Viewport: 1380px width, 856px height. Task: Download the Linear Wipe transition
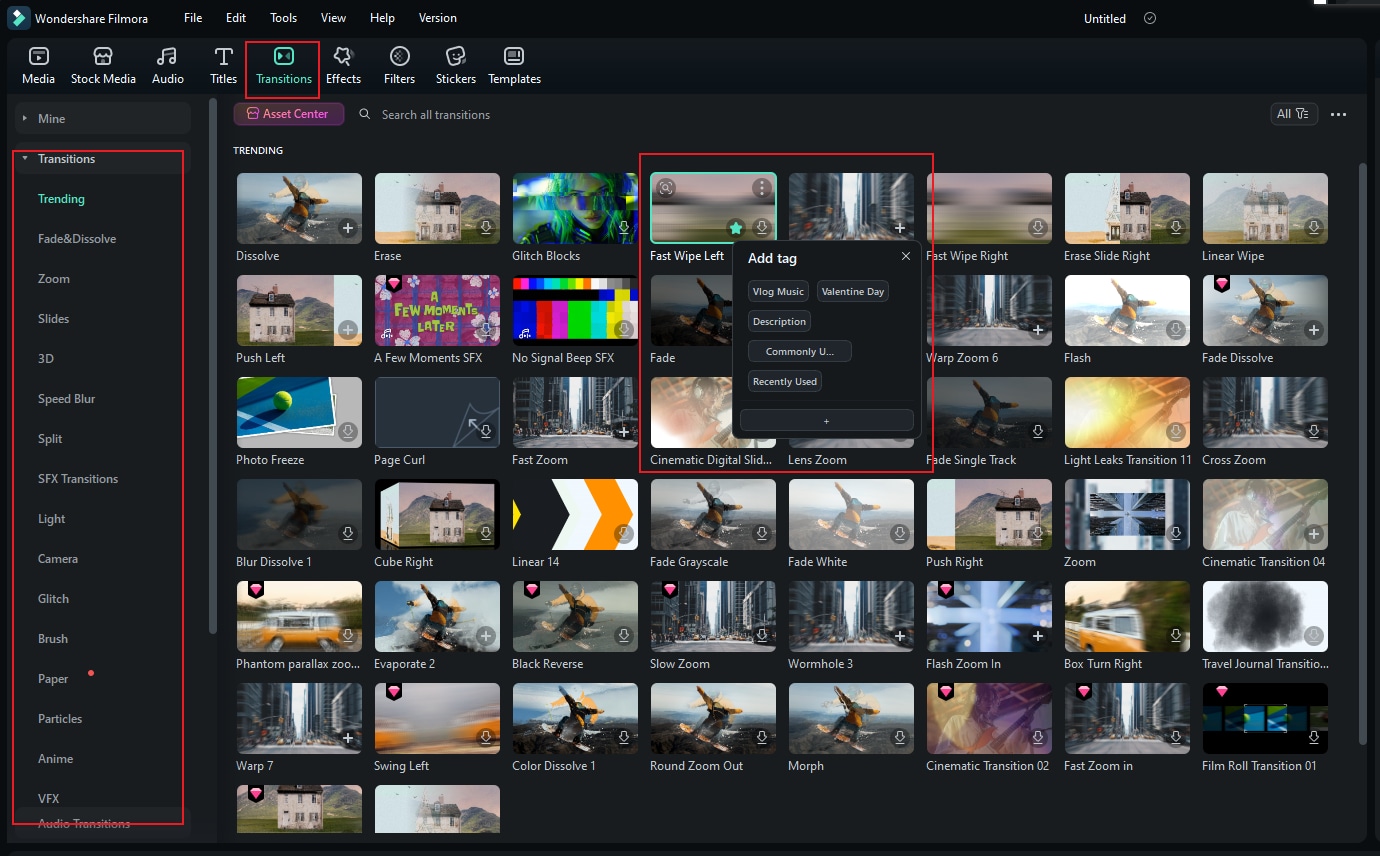(x=1314, y=228)
